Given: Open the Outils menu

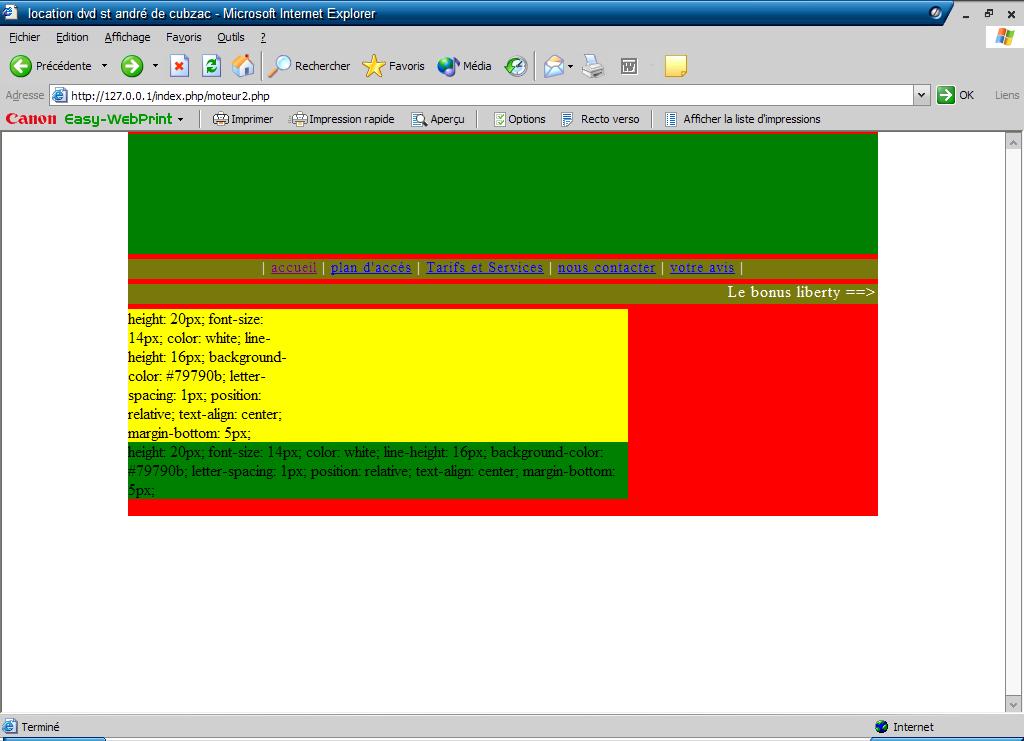Looking at the screenshot, I should 231,37.
